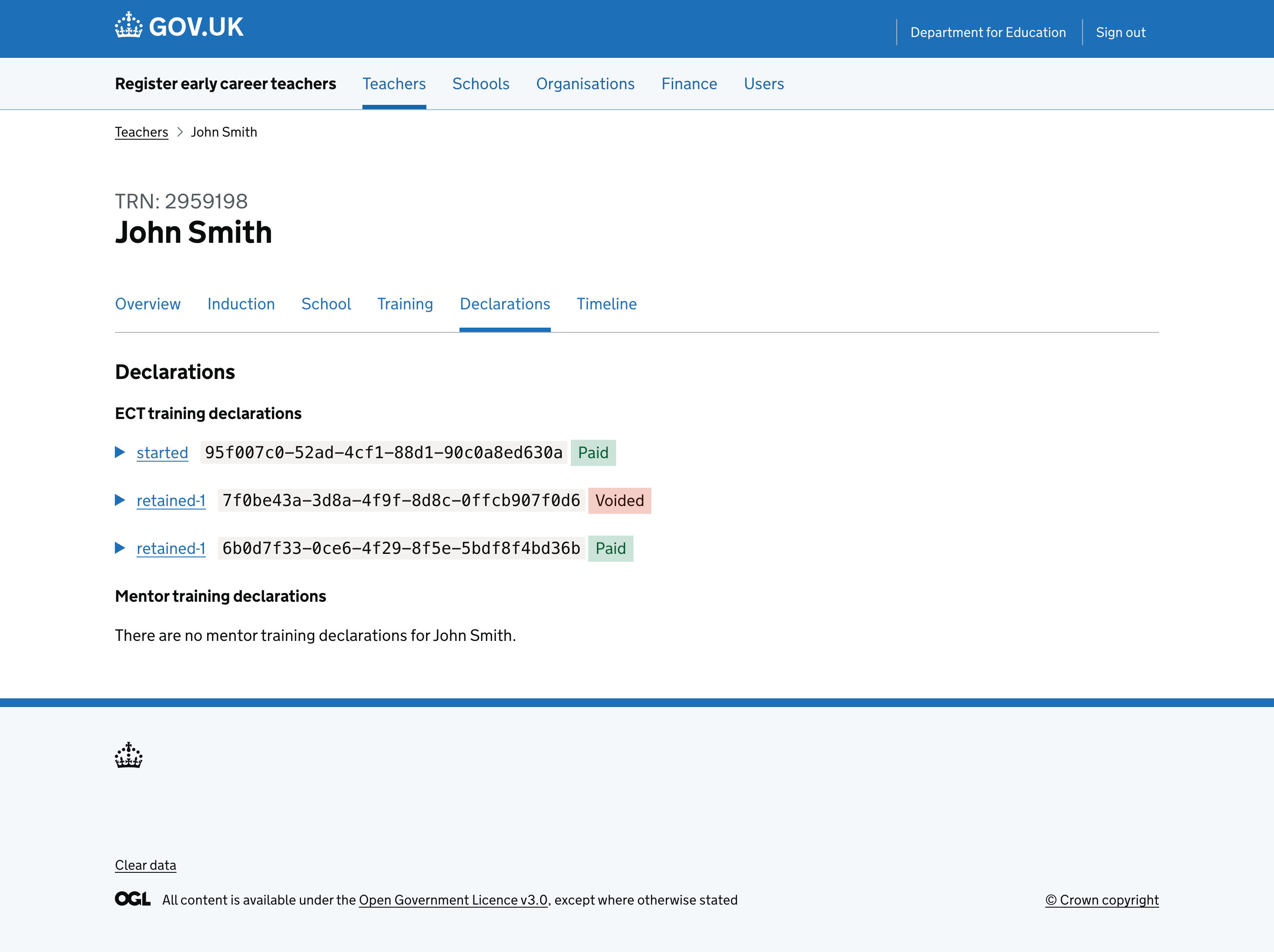The height and width of the screenshot is (952, 1274).
Task: Click the John Smith page heading
Action: click(194, 233)
